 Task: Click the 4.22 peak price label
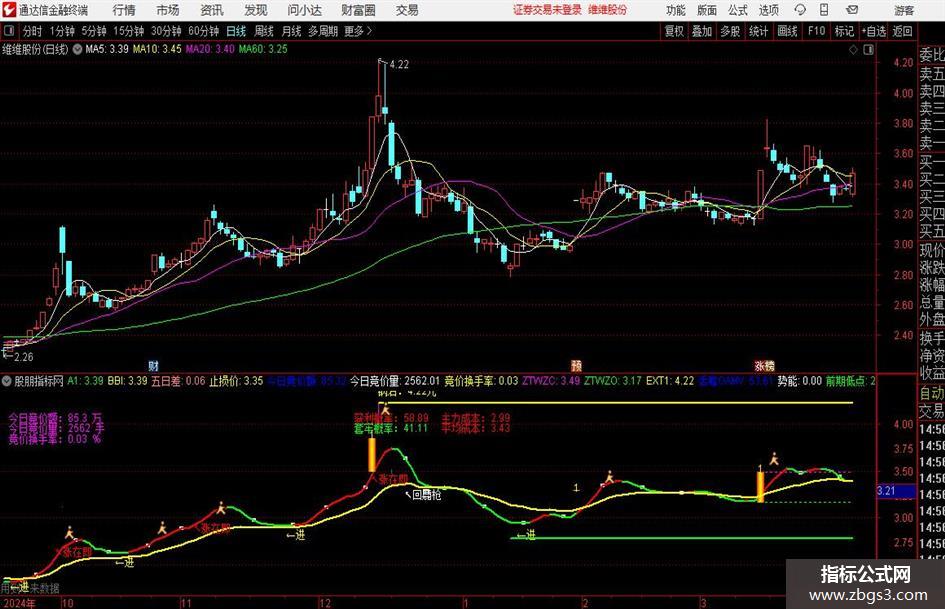coord(399,65)
